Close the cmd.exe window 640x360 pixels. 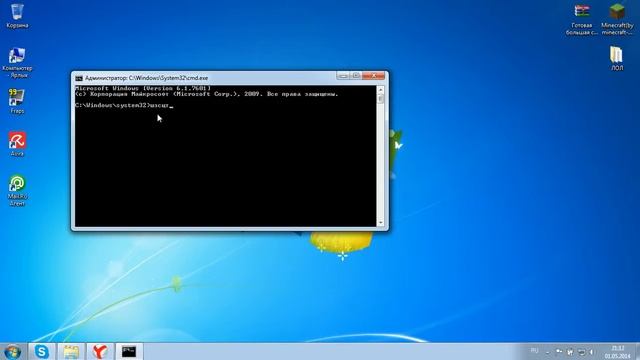(x=373, y=76)
